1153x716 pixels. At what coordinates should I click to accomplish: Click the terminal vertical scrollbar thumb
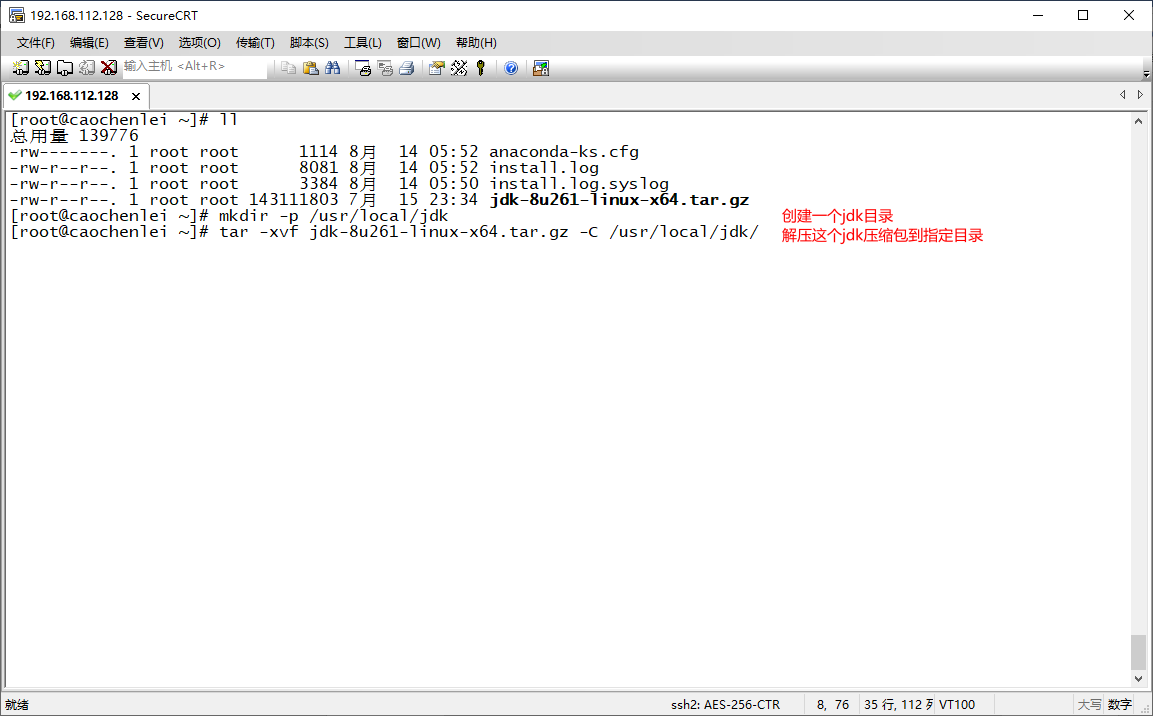point(1138,653)
